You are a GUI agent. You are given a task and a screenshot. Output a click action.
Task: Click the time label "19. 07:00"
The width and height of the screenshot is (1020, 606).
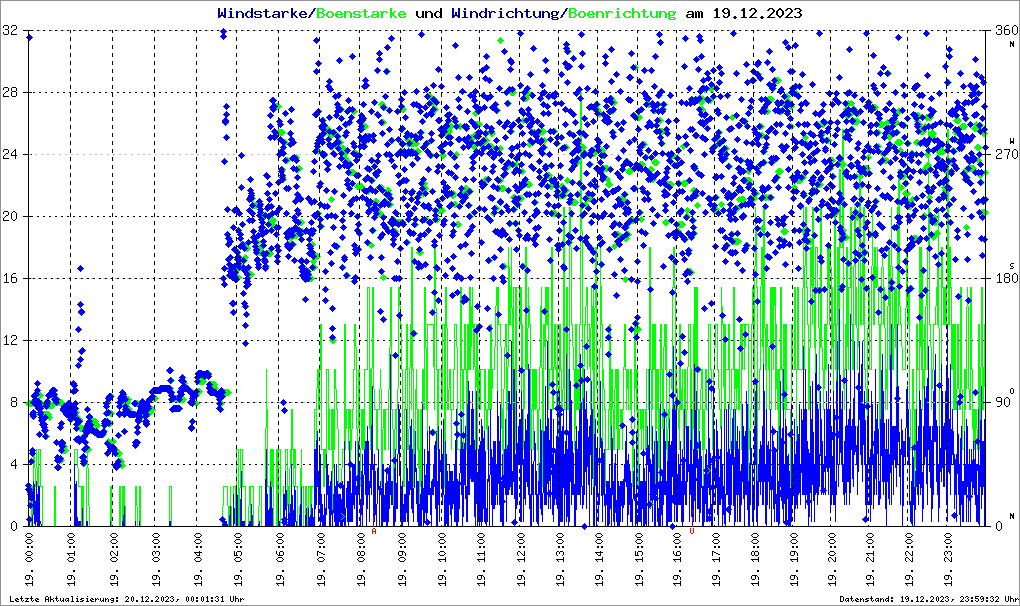pos(320,559)
